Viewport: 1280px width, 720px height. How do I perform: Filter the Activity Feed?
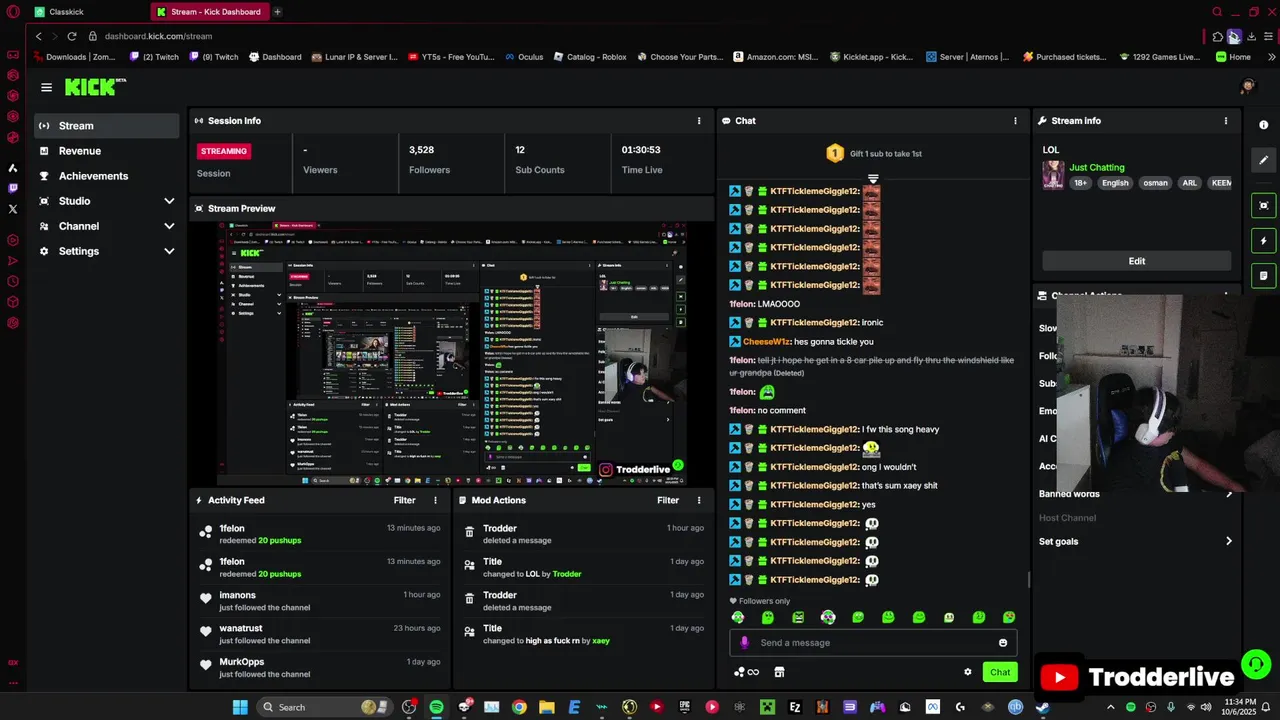point(404,500)
